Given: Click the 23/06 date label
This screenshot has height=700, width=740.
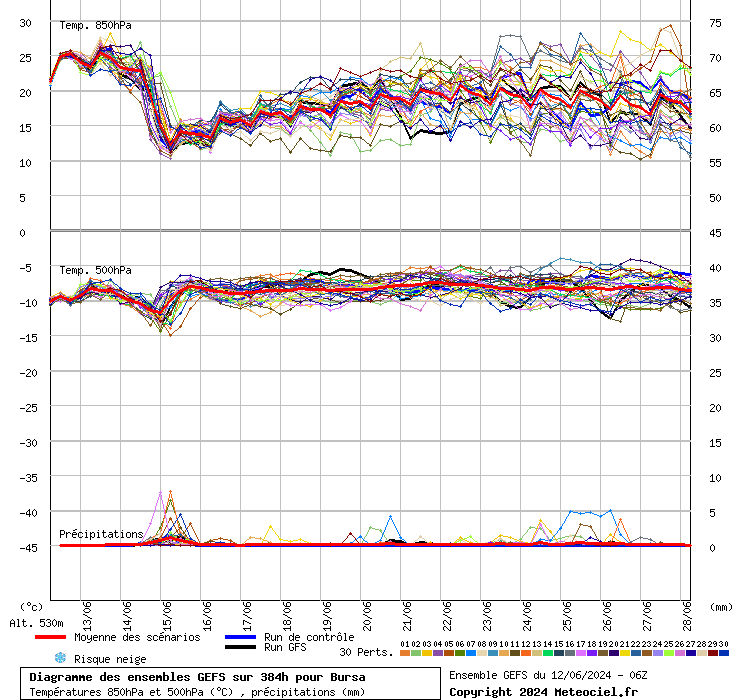Looking at the screenshot, I should (488, 616).
